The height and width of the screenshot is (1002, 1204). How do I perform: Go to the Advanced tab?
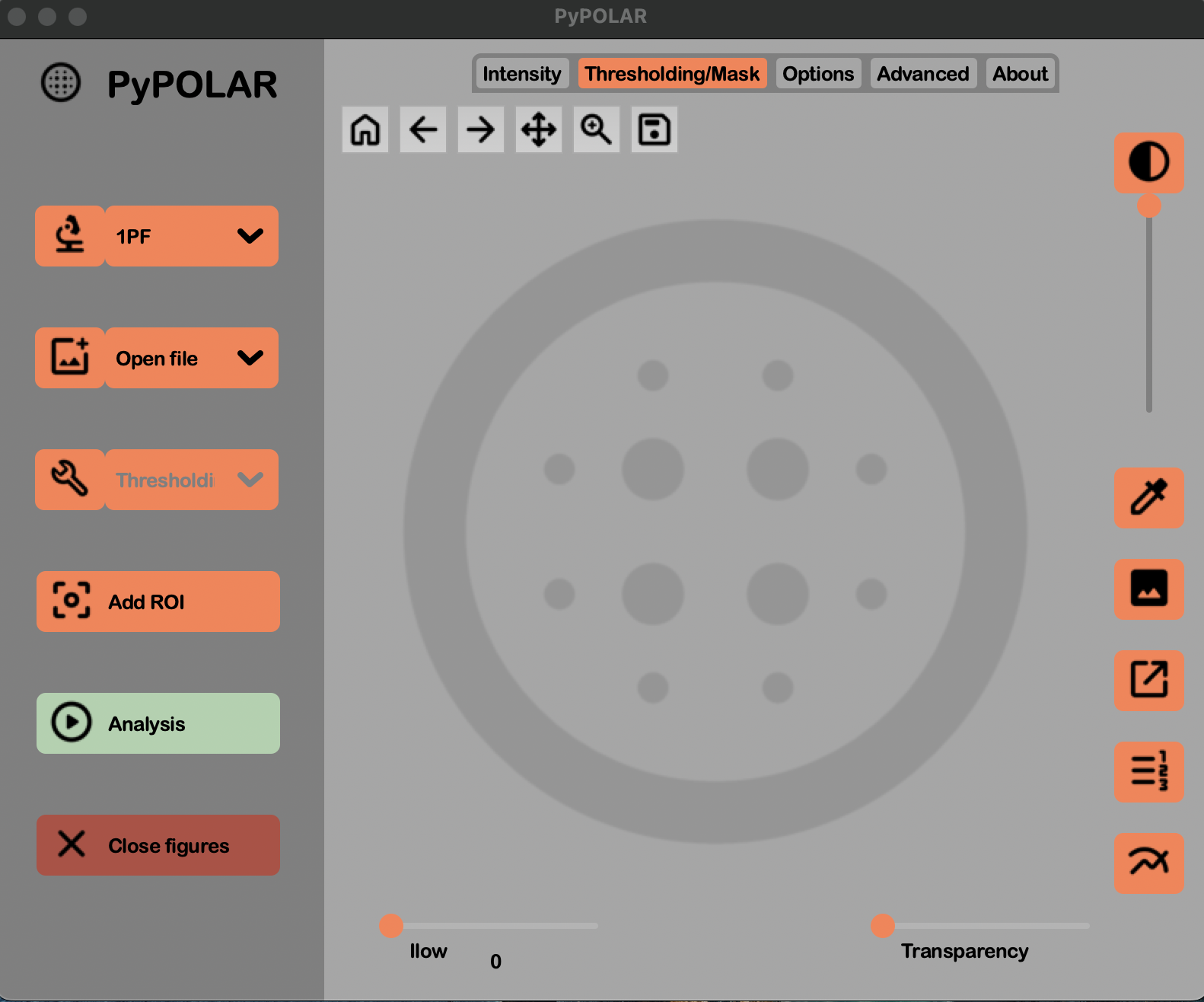pyautogui.click(x=923, y=74)
